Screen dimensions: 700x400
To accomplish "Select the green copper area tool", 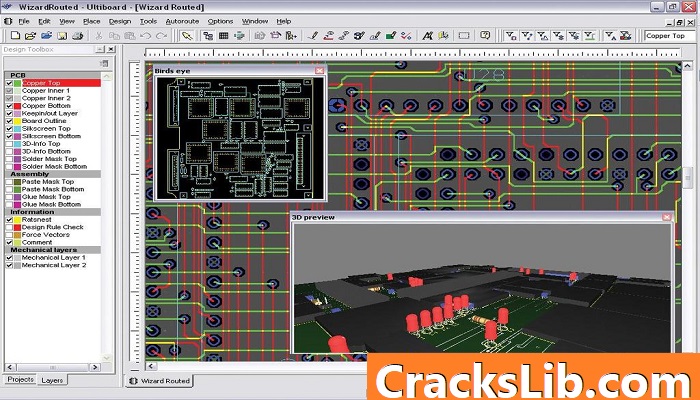I will coord(391,36).
